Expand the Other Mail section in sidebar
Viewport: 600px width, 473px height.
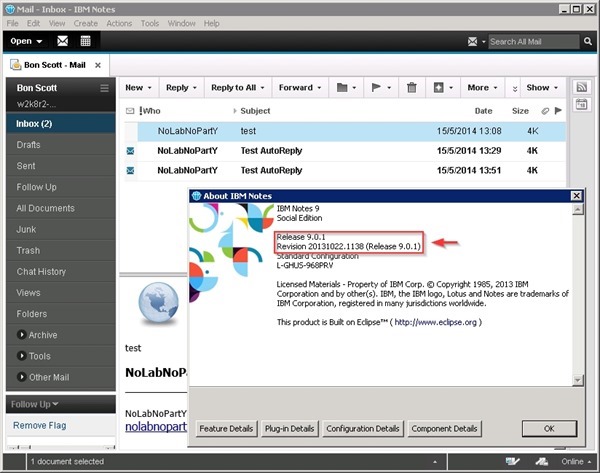pos(22,377)
